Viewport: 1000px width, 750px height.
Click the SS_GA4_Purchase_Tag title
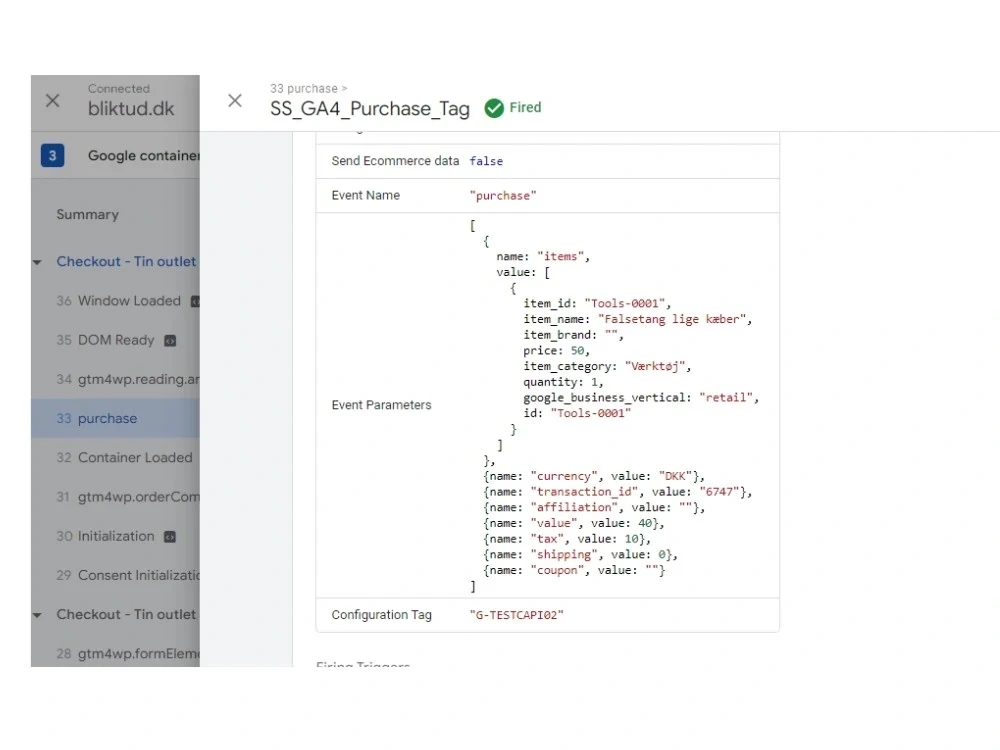(370, 108)
